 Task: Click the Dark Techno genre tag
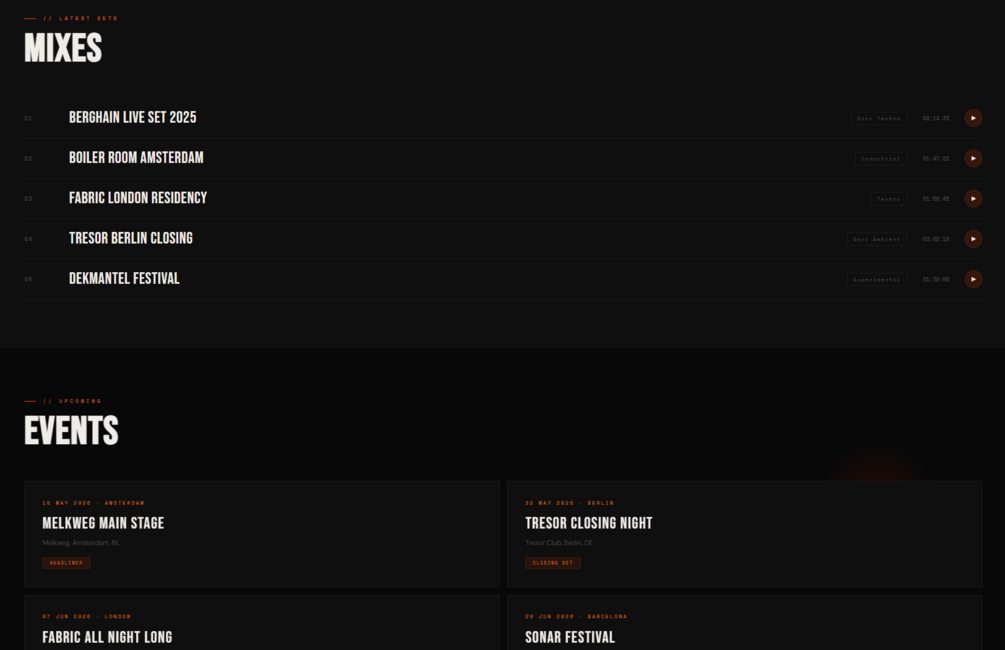click(879, 119)
